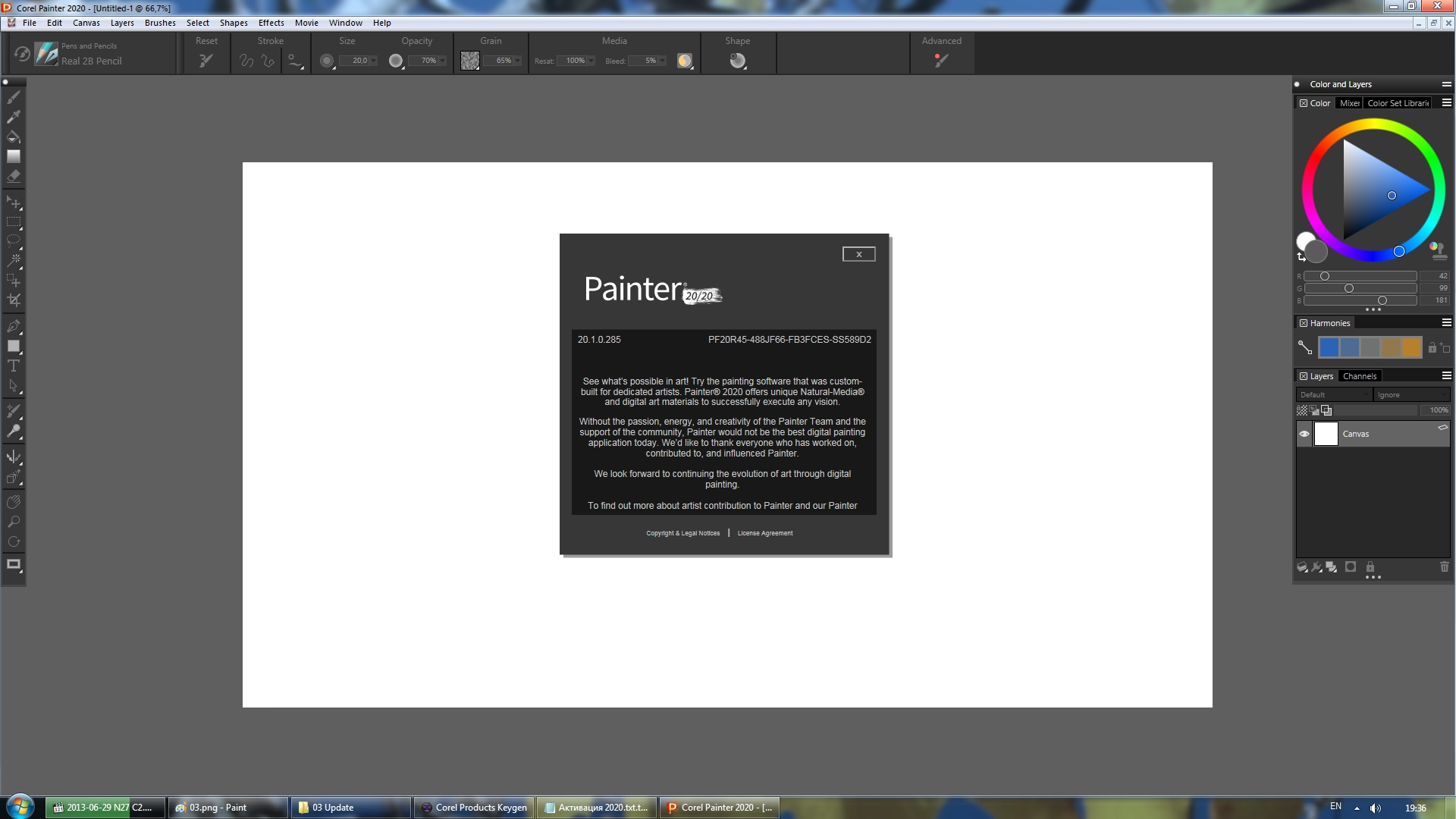This screenshot has height=819, width=1456.
Task: Open the Effects menu
Action: tap(271, 23)
